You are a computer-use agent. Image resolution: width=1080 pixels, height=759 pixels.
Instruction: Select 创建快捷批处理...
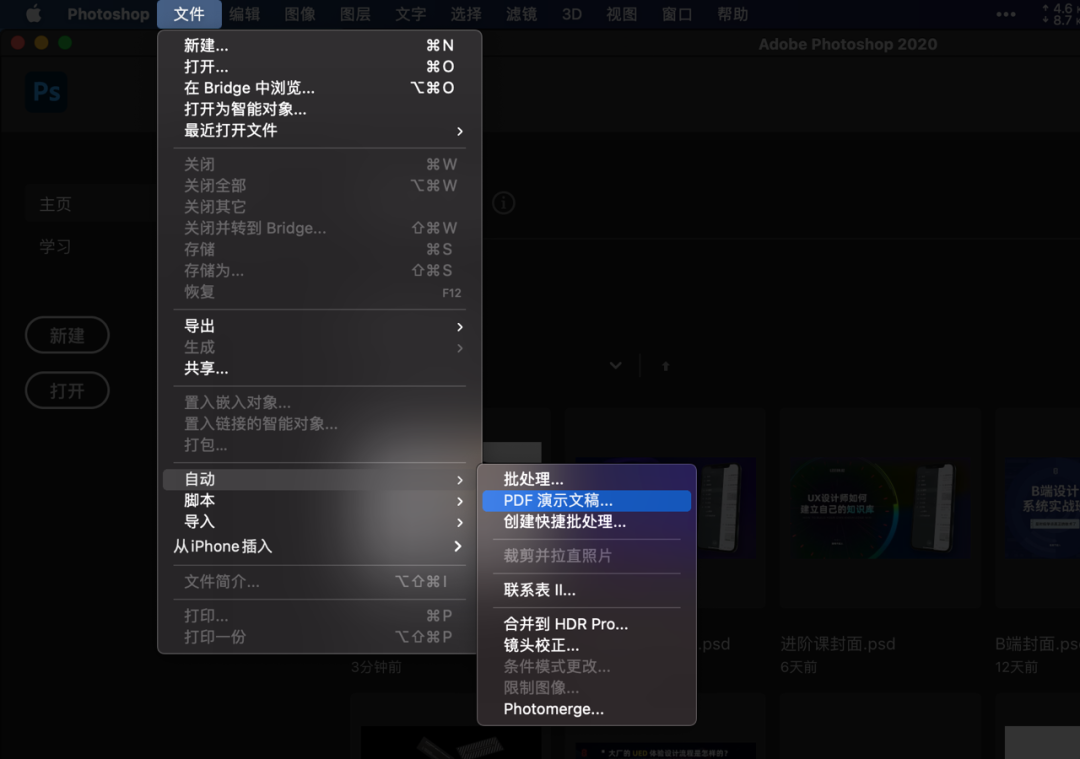587,522
